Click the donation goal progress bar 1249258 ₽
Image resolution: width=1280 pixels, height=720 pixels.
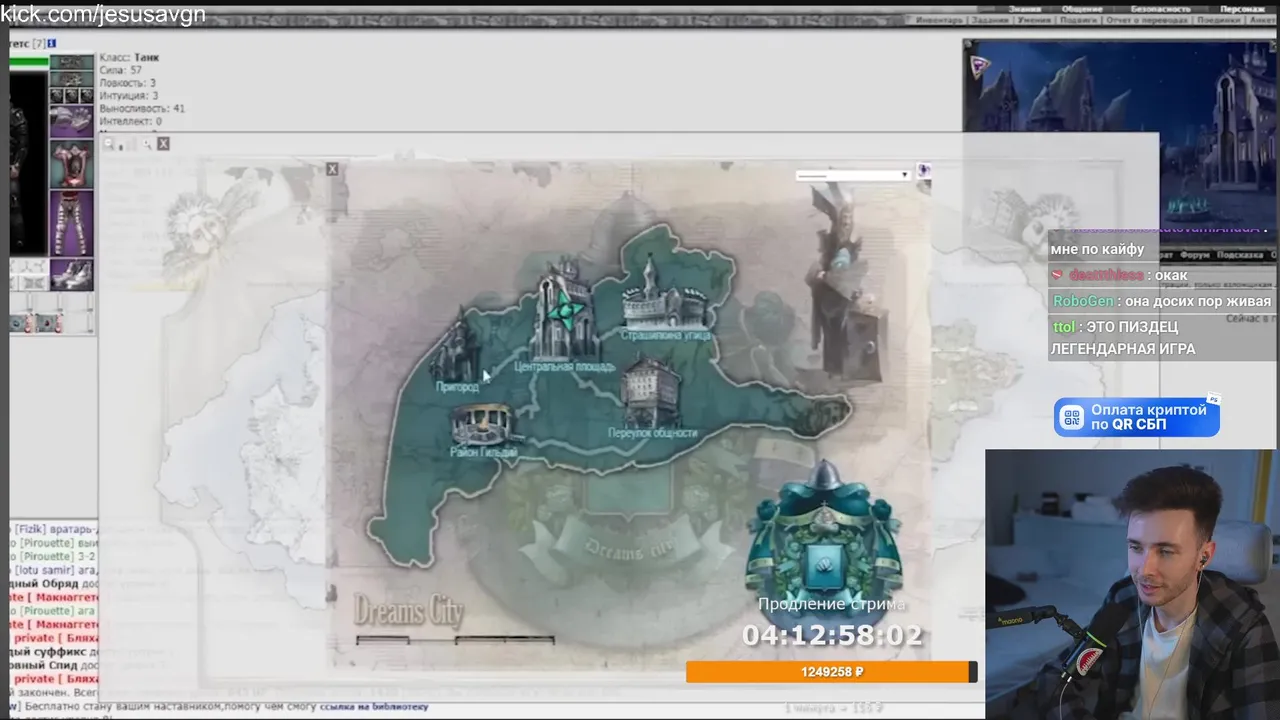click(831, 672)
